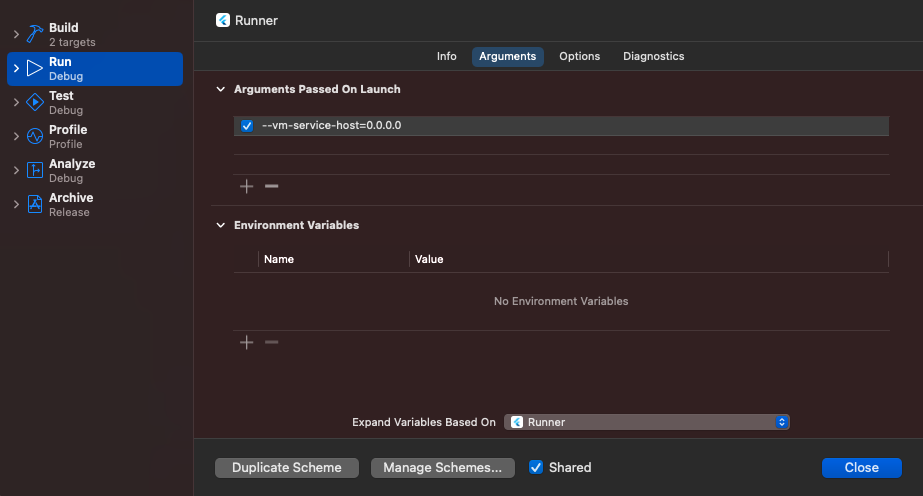Click the Test action icon
Image resolution: width=923 pixels, height=496 pixels.
pos(34,102)
